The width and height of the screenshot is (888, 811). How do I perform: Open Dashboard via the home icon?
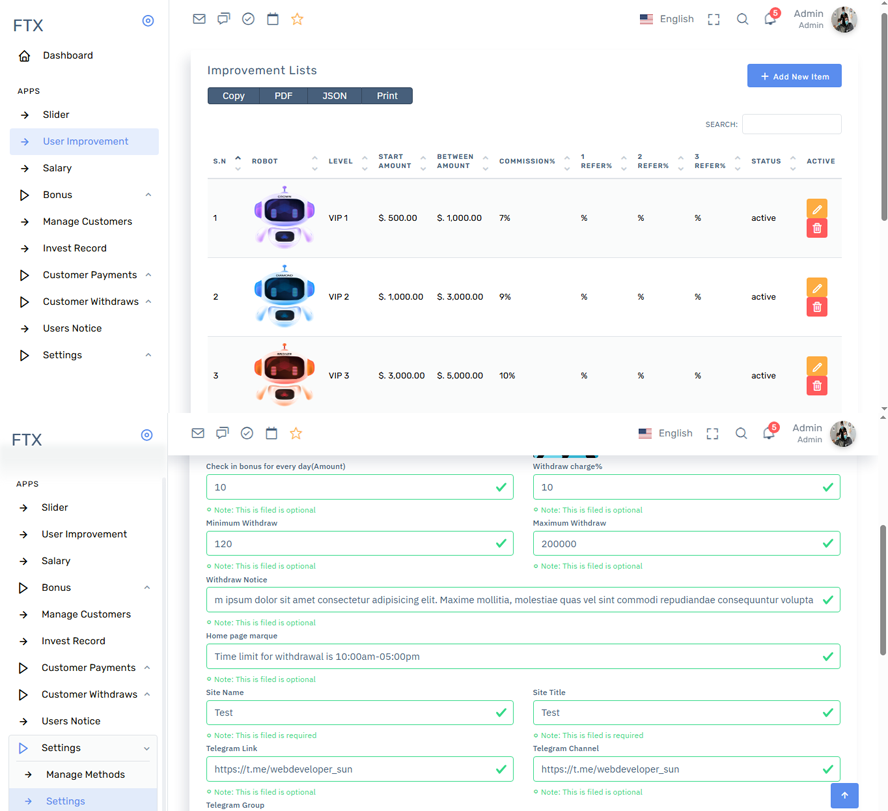pyautogui.click(x=25, y=56)
